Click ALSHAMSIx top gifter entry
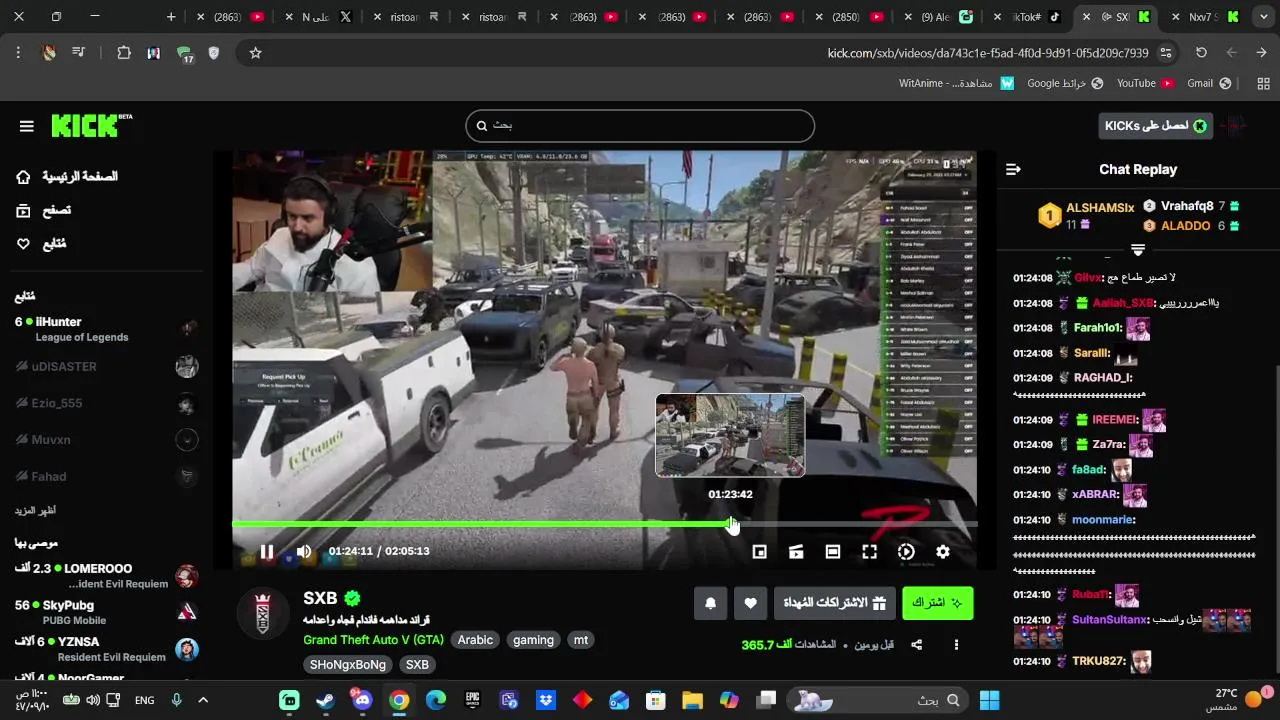Viewport: 1280px width, 720px height. [1085, 215]
